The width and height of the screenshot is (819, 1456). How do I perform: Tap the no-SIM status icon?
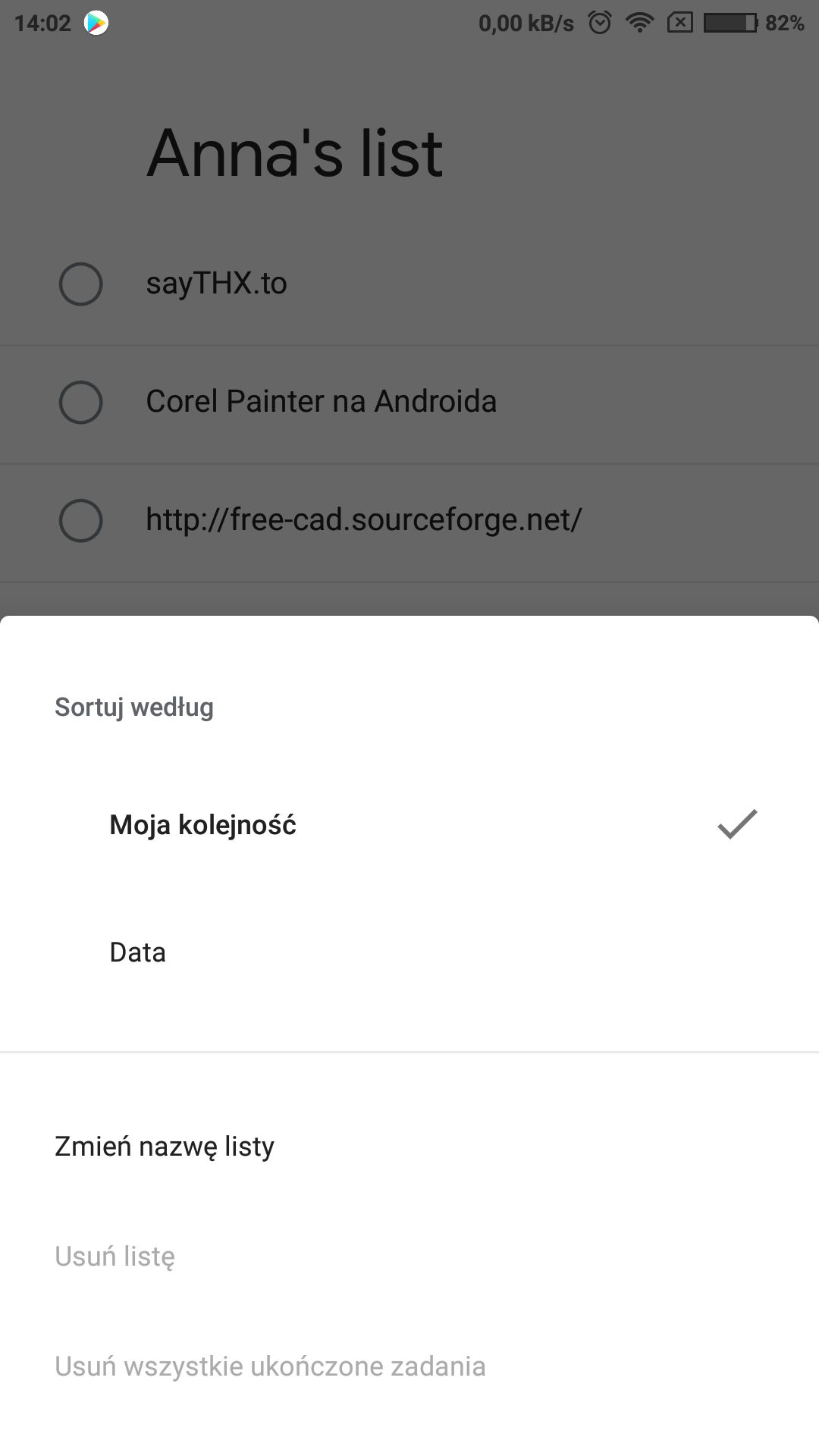(x=680, y=24)
